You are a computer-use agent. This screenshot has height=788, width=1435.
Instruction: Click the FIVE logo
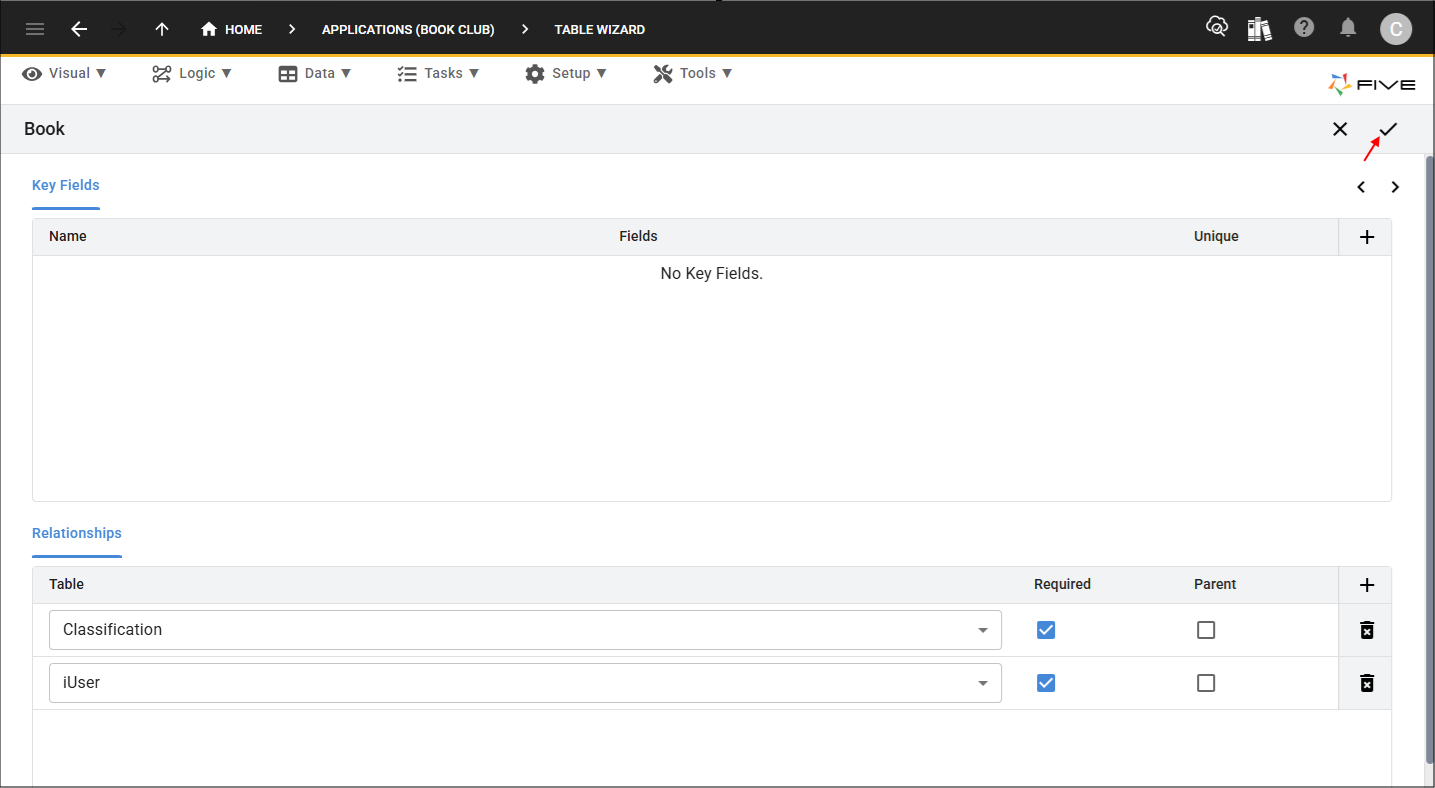[1371, 85]
